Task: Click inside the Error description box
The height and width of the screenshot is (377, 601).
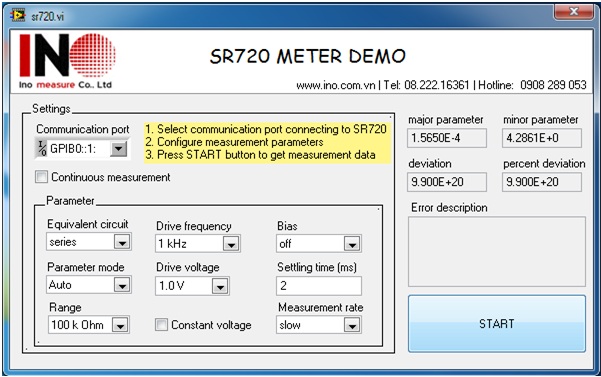Action: coord(497,252)
